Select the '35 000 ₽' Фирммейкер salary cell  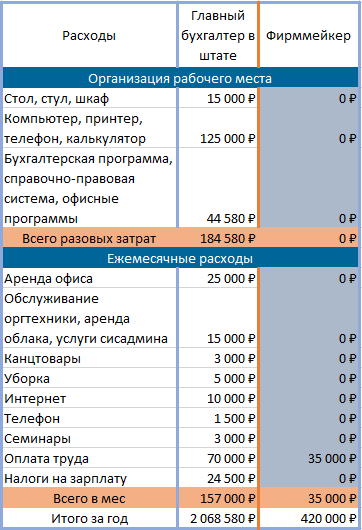click(x=309, y=458)
